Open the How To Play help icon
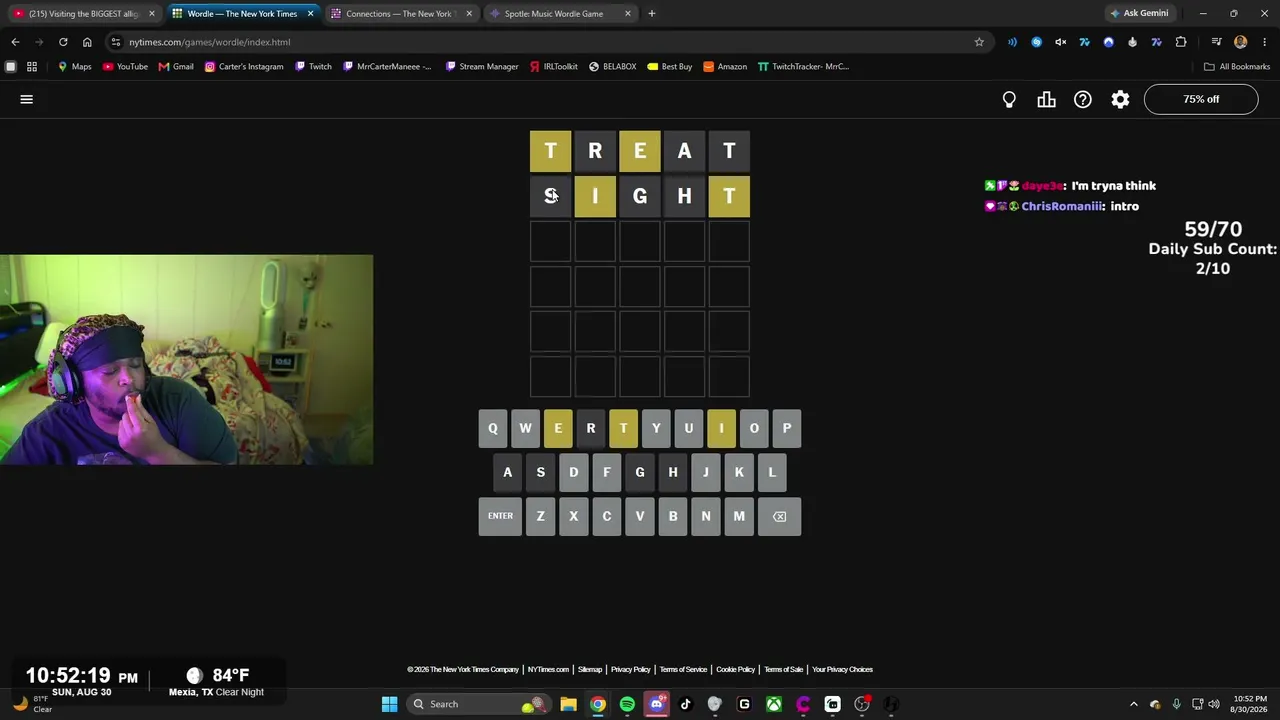 click(x=1083, y=99)
